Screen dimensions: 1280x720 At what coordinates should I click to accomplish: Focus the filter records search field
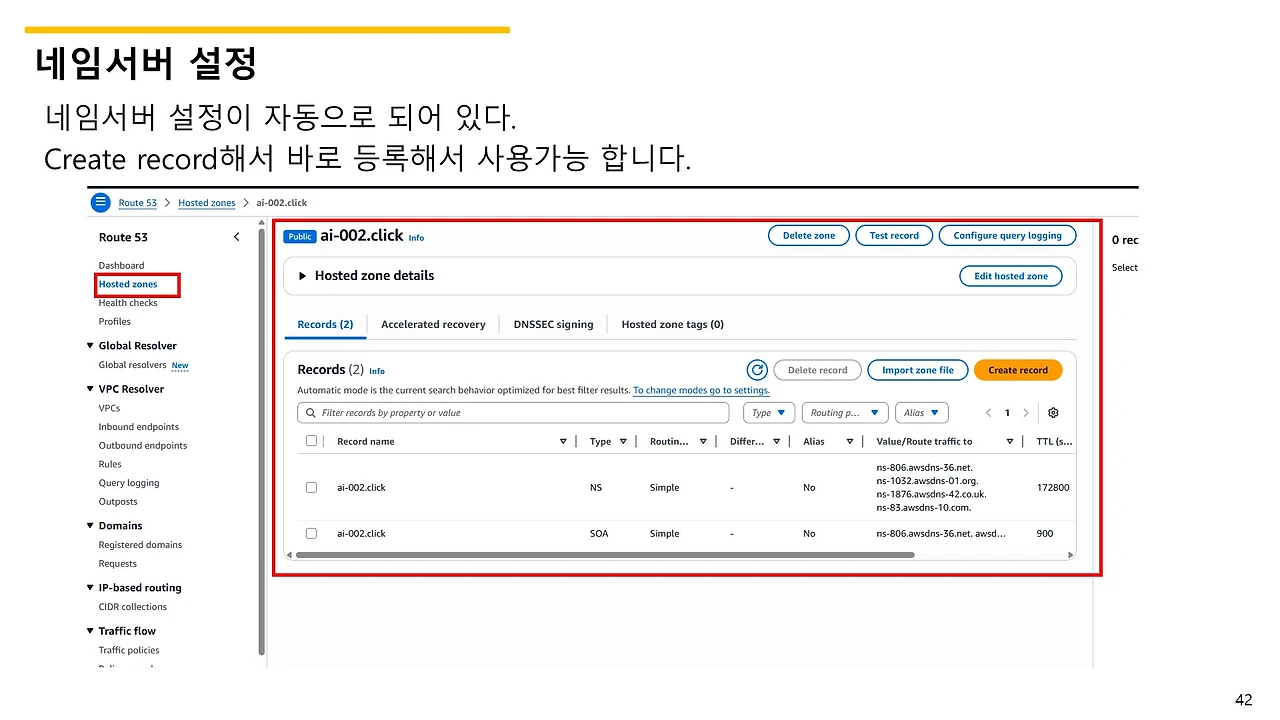click(x=513, y=413)
